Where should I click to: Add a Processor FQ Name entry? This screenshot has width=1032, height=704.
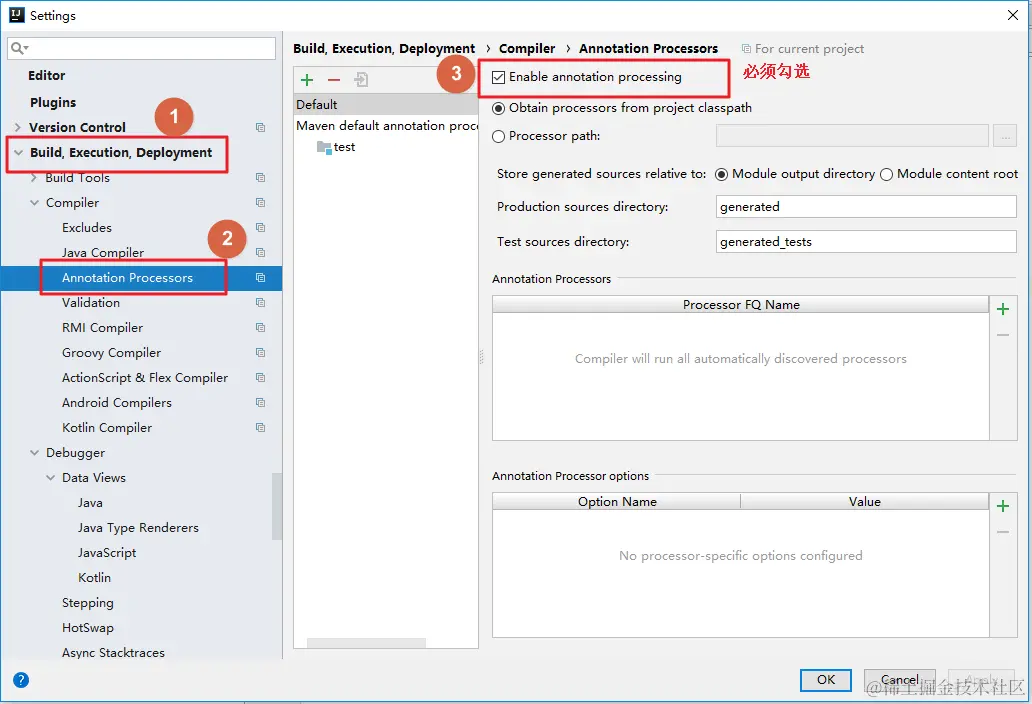coord(1002,309)
